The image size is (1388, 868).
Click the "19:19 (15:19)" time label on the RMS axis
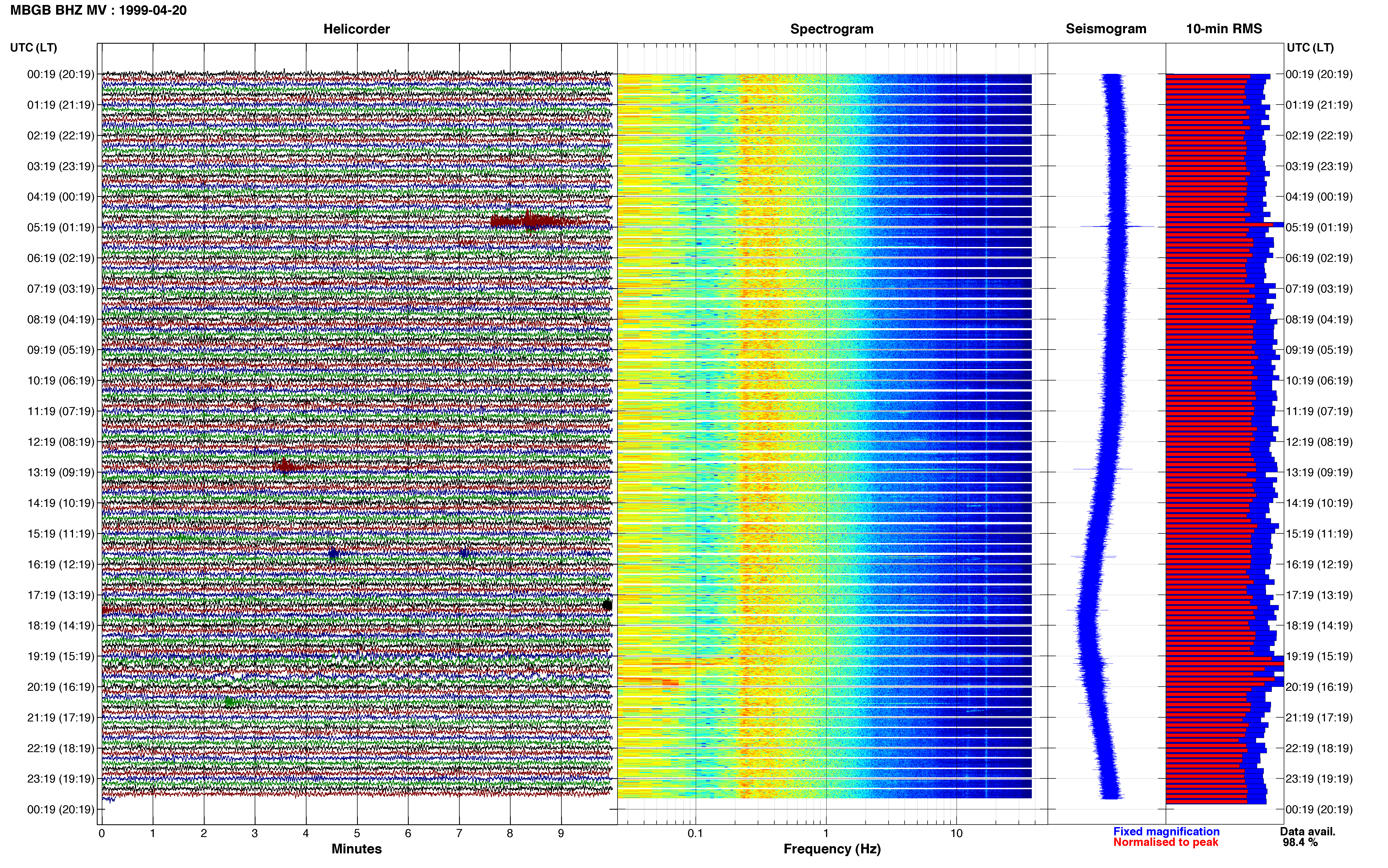(x=1319, y=656)
